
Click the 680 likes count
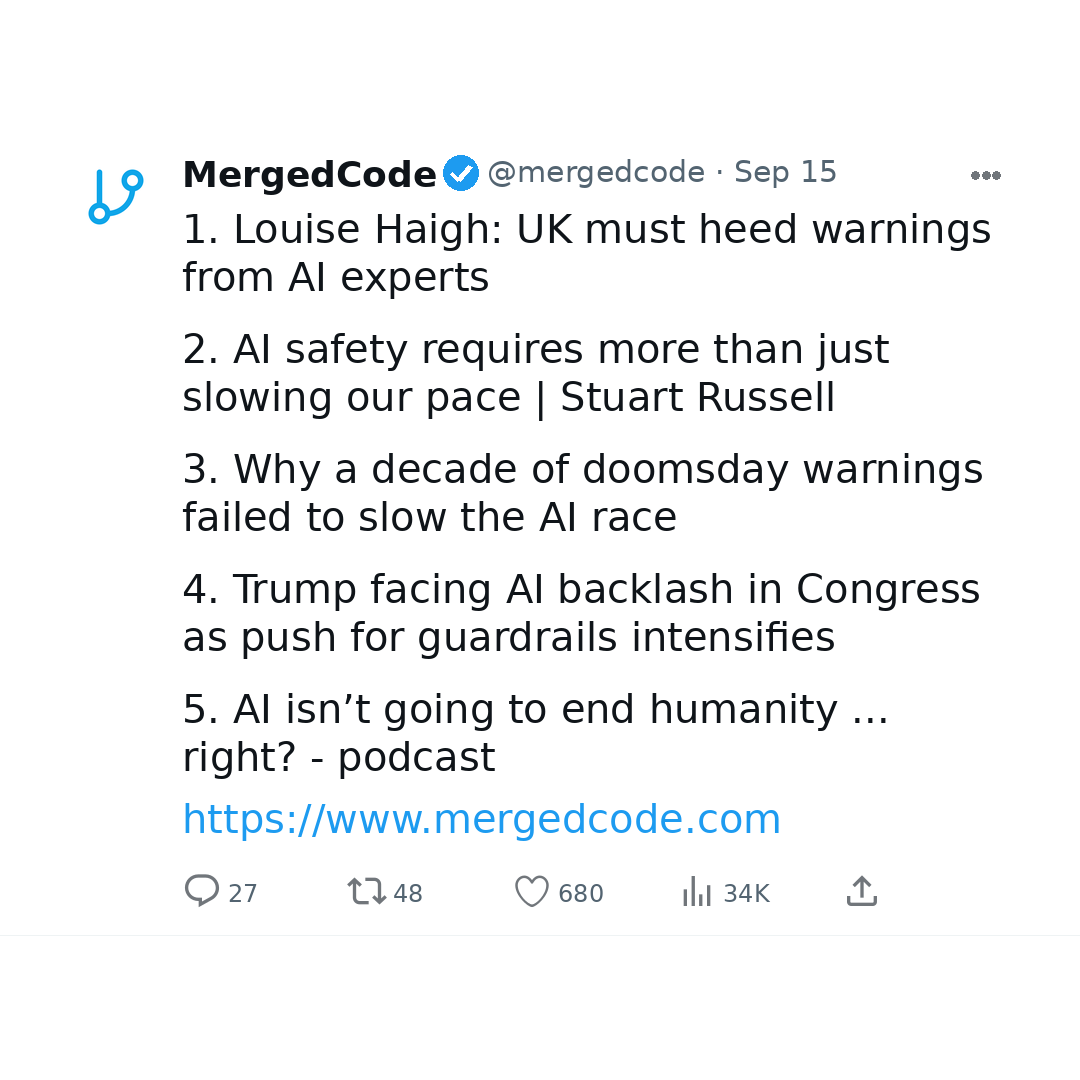[x=581, y=893]
